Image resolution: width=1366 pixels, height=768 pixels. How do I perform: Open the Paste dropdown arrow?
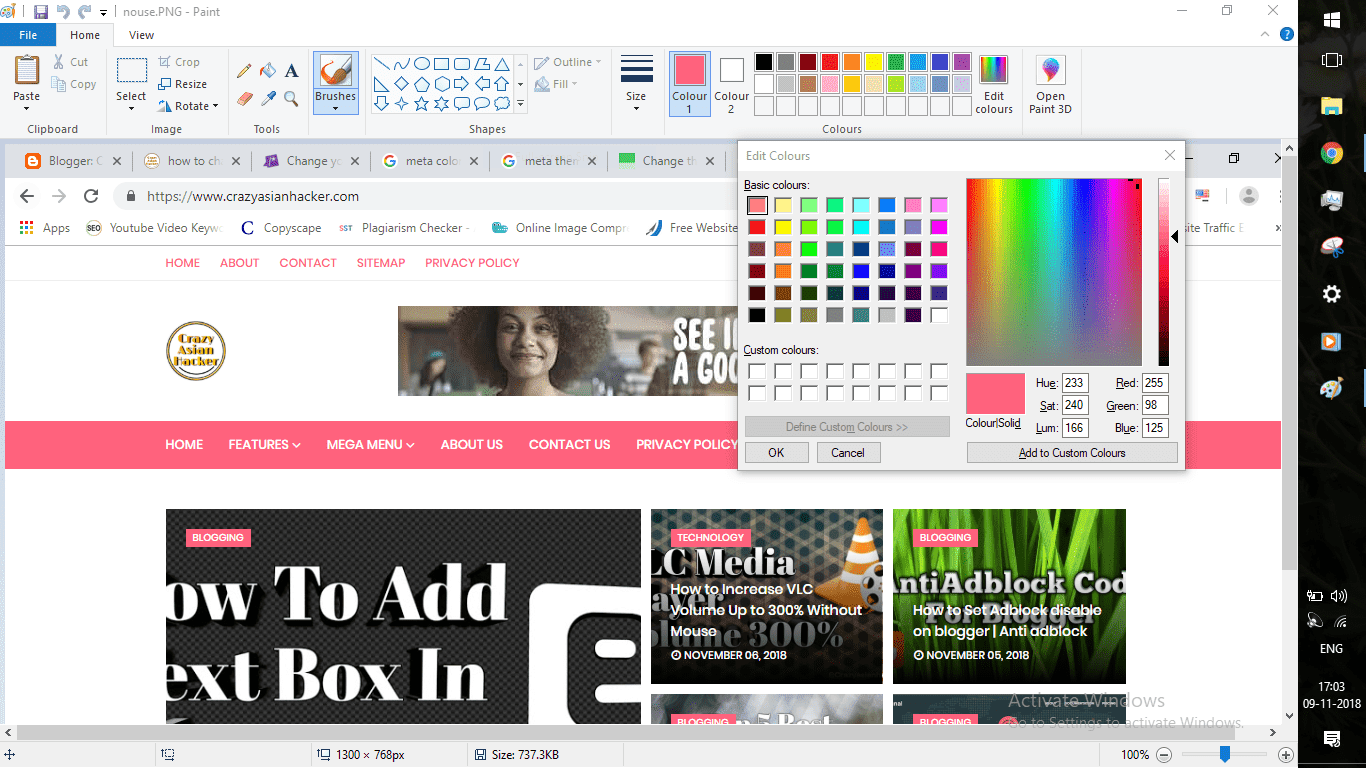(27, 108)
